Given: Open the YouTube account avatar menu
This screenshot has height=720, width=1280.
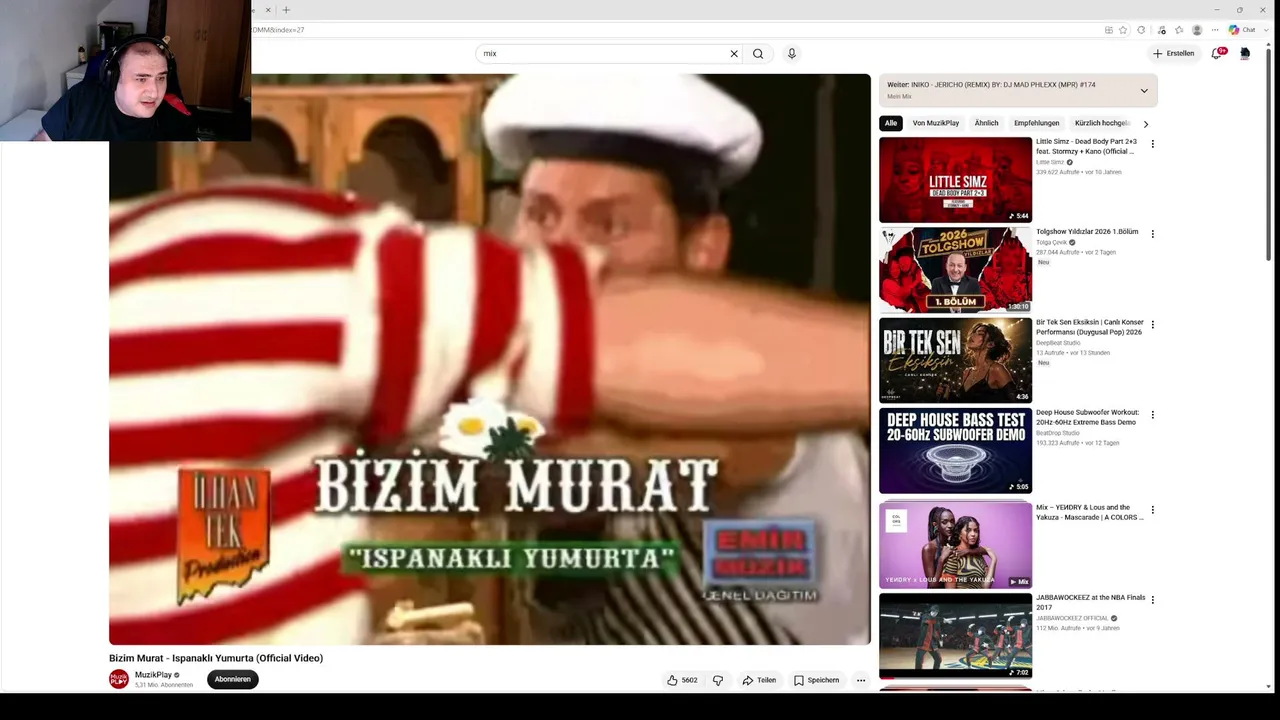Looking at the screenshot, I should click(x=1245, y=53).
